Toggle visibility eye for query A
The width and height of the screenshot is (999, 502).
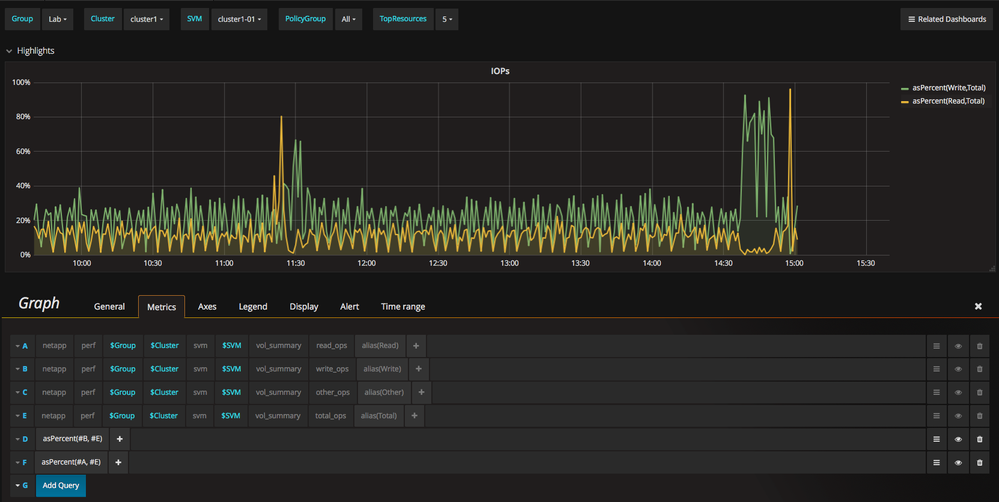[x=958, y=346]
